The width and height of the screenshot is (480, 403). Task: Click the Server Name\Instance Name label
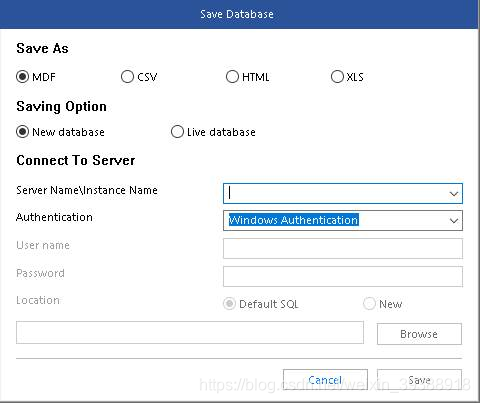(x=87, y=190)
